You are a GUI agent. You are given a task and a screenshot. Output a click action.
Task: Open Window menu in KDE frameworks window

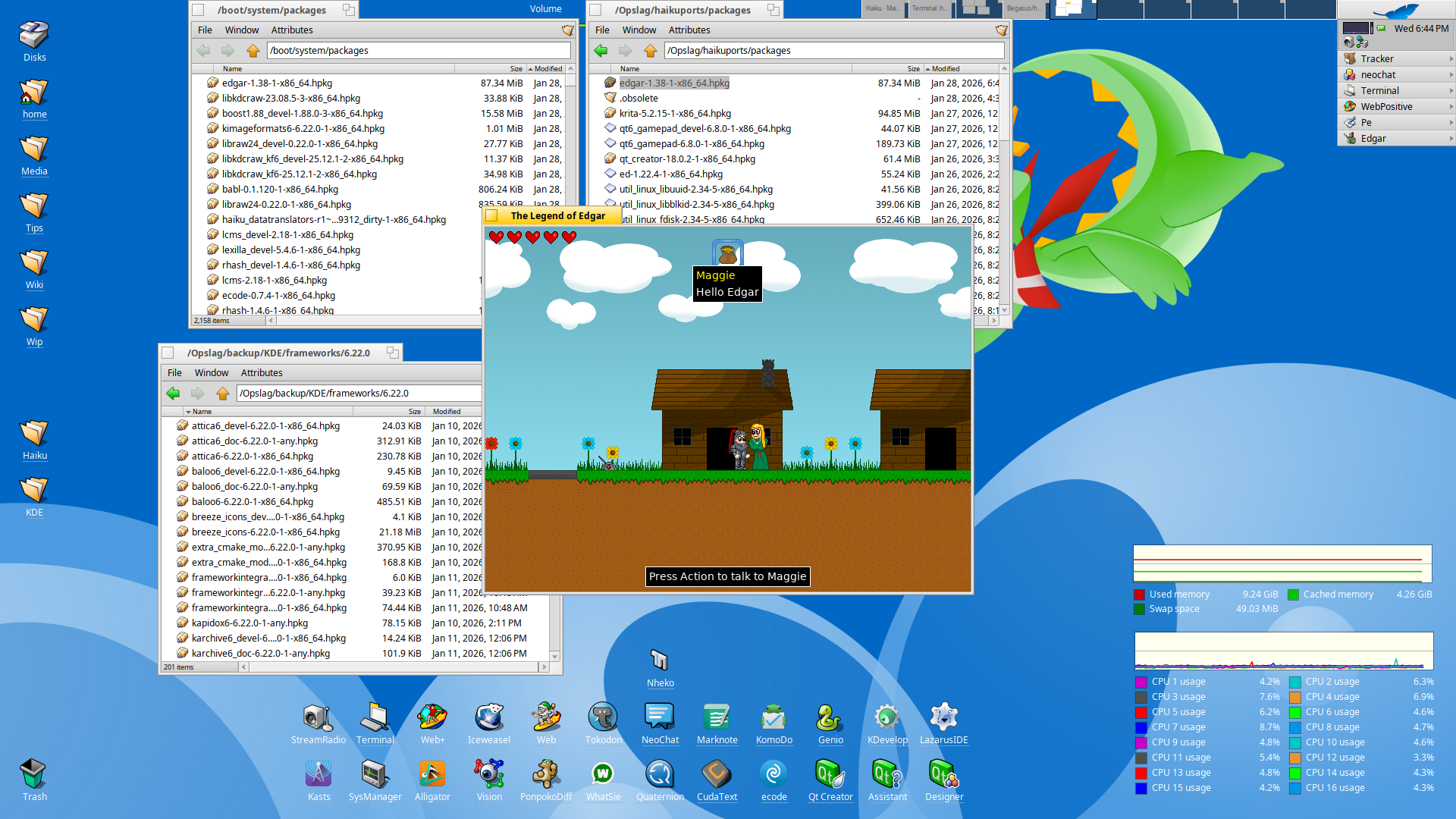click(211, 373)
